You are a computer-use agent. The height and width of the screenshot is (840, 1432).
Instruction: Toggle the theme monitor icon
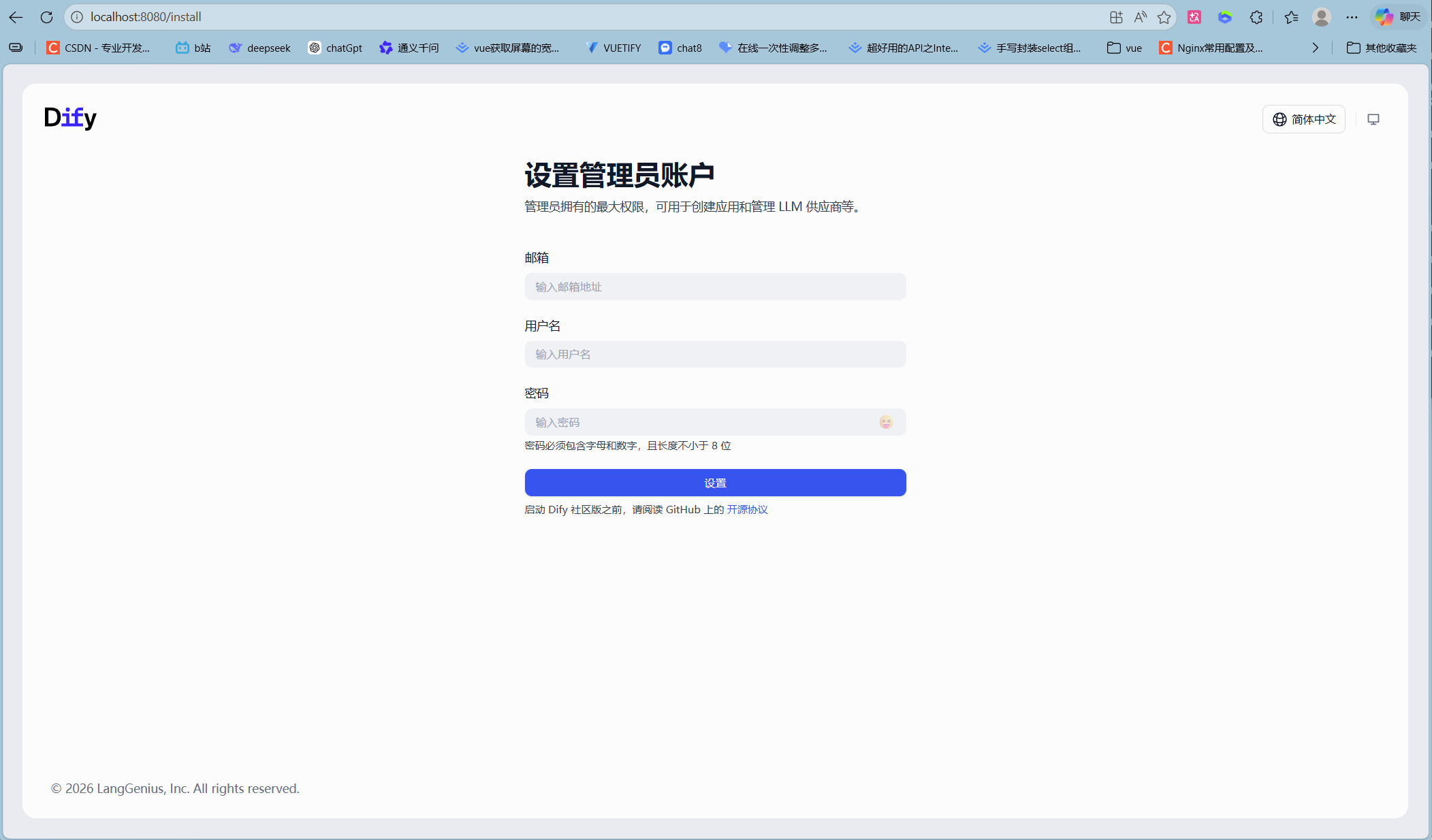[1373, 119]
